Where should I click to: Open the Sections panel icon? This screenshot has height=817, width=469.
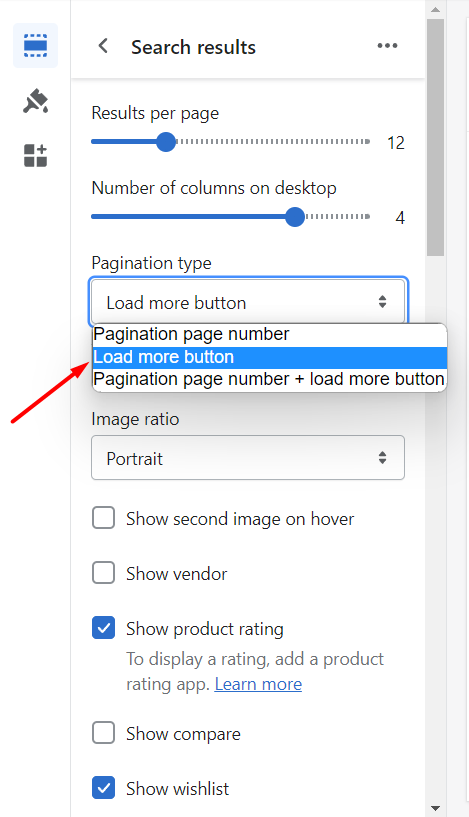tap(35, 46)
